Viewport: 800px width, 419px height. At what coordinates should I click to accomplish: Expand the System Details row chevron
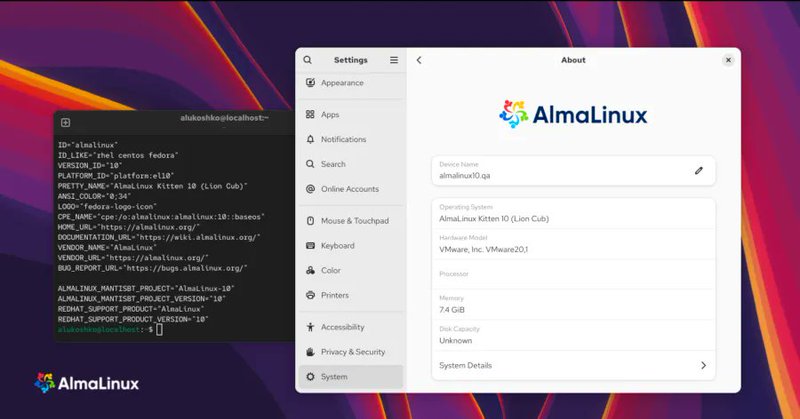[x=703, y=366]
